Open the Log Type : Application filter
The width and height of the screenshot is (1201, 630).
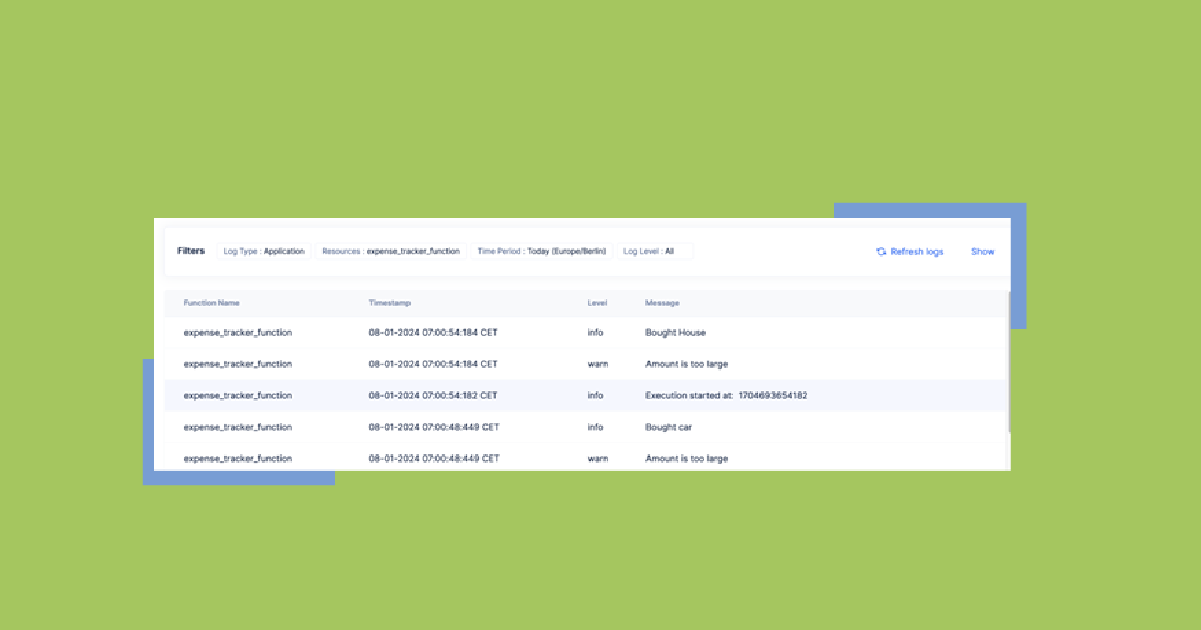click(x=264, y=252)
